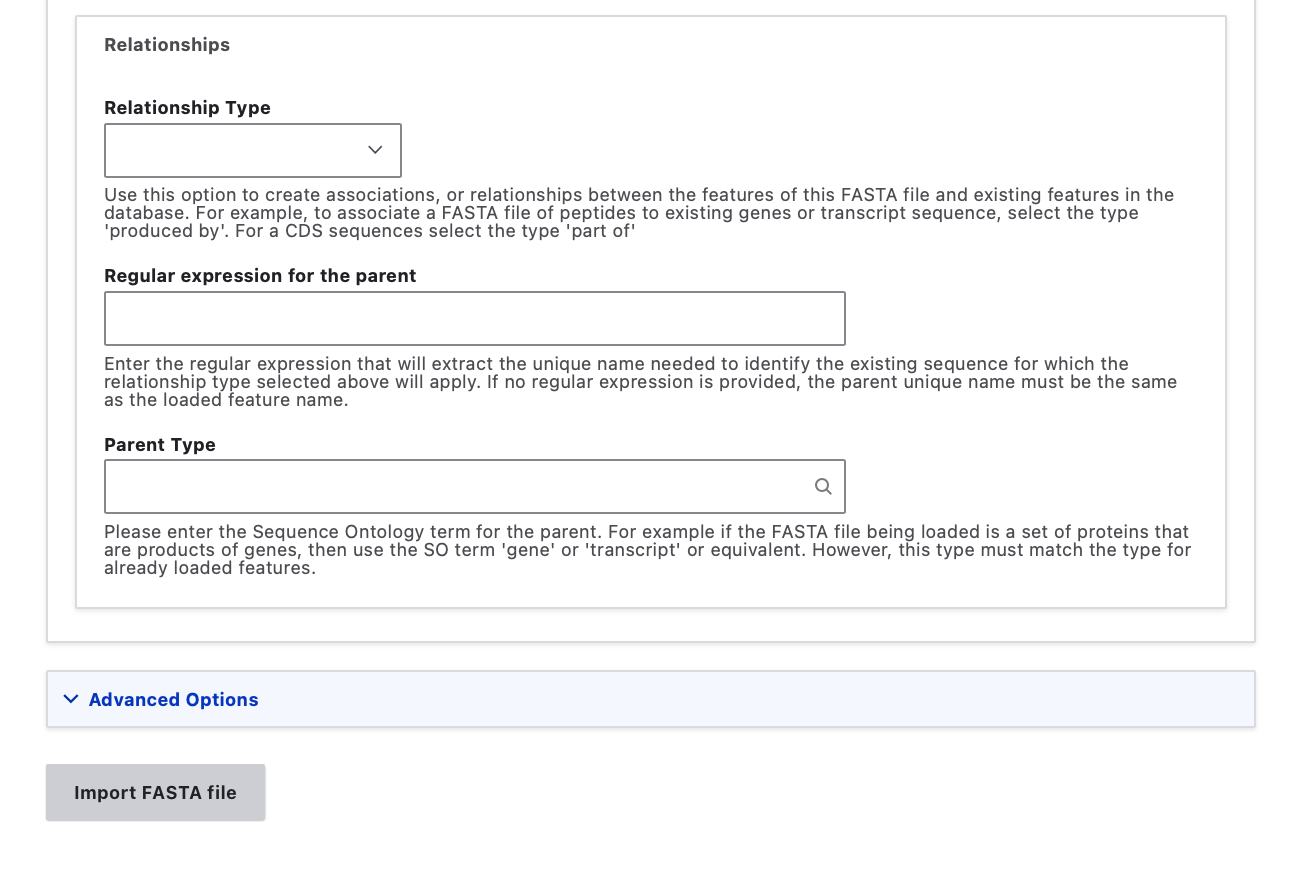Click the magnifier search icon in Parent Type

(823, 486)
